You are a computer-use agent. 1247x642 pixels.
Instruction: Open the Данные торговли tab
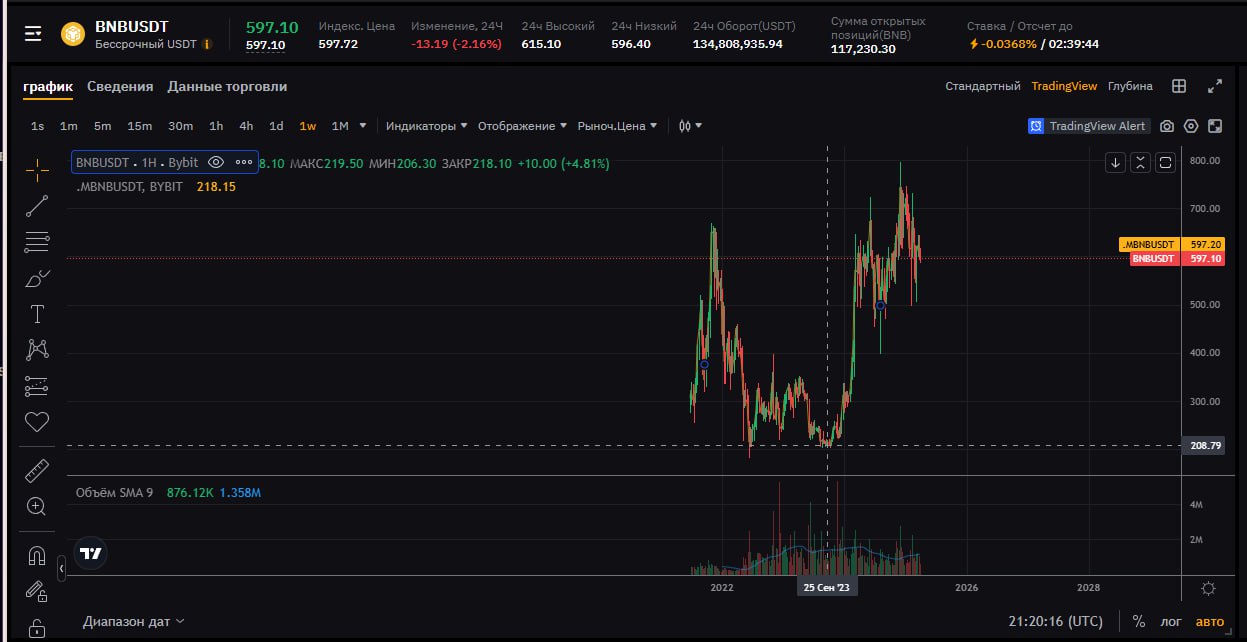[x=227, y=87]
